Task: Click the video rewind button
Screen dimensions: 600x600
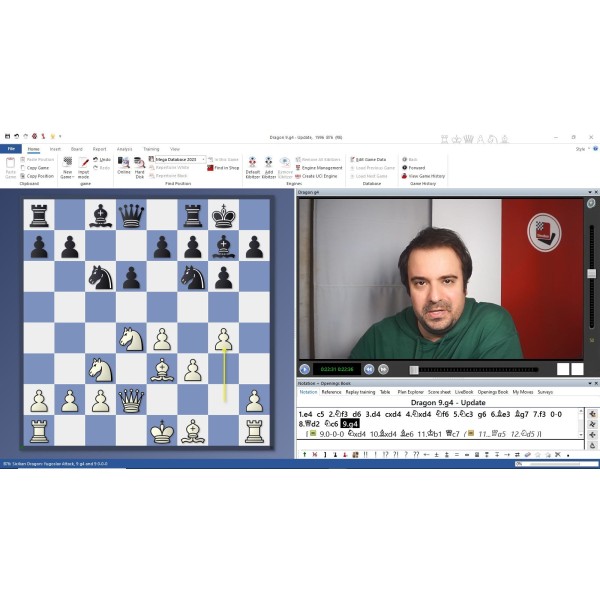Action: (x=369, y=369)
